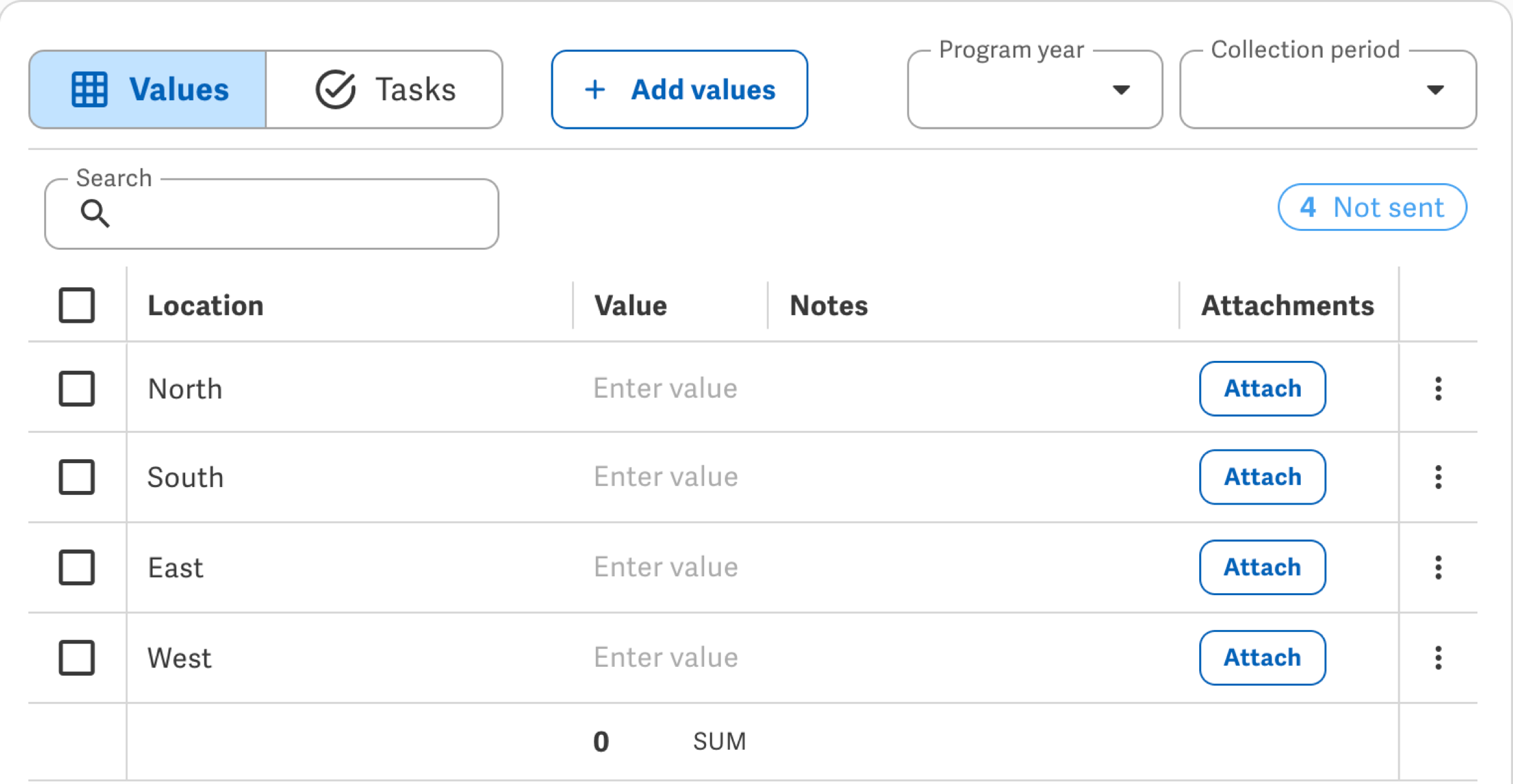Click the Search input field
Screen dimensions: 1513x784
[272, 213]
